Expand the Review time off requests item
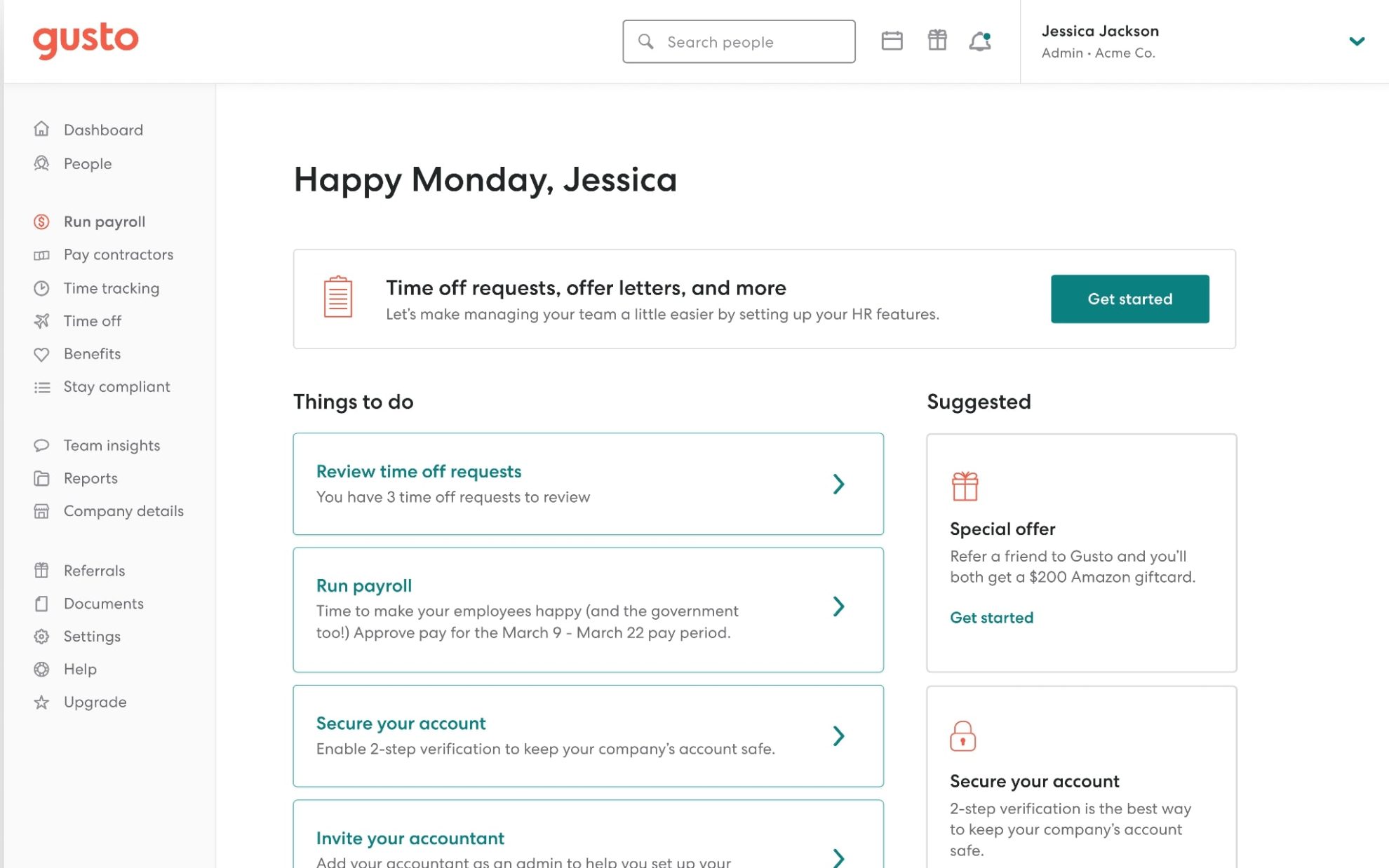 coord(840,483)
